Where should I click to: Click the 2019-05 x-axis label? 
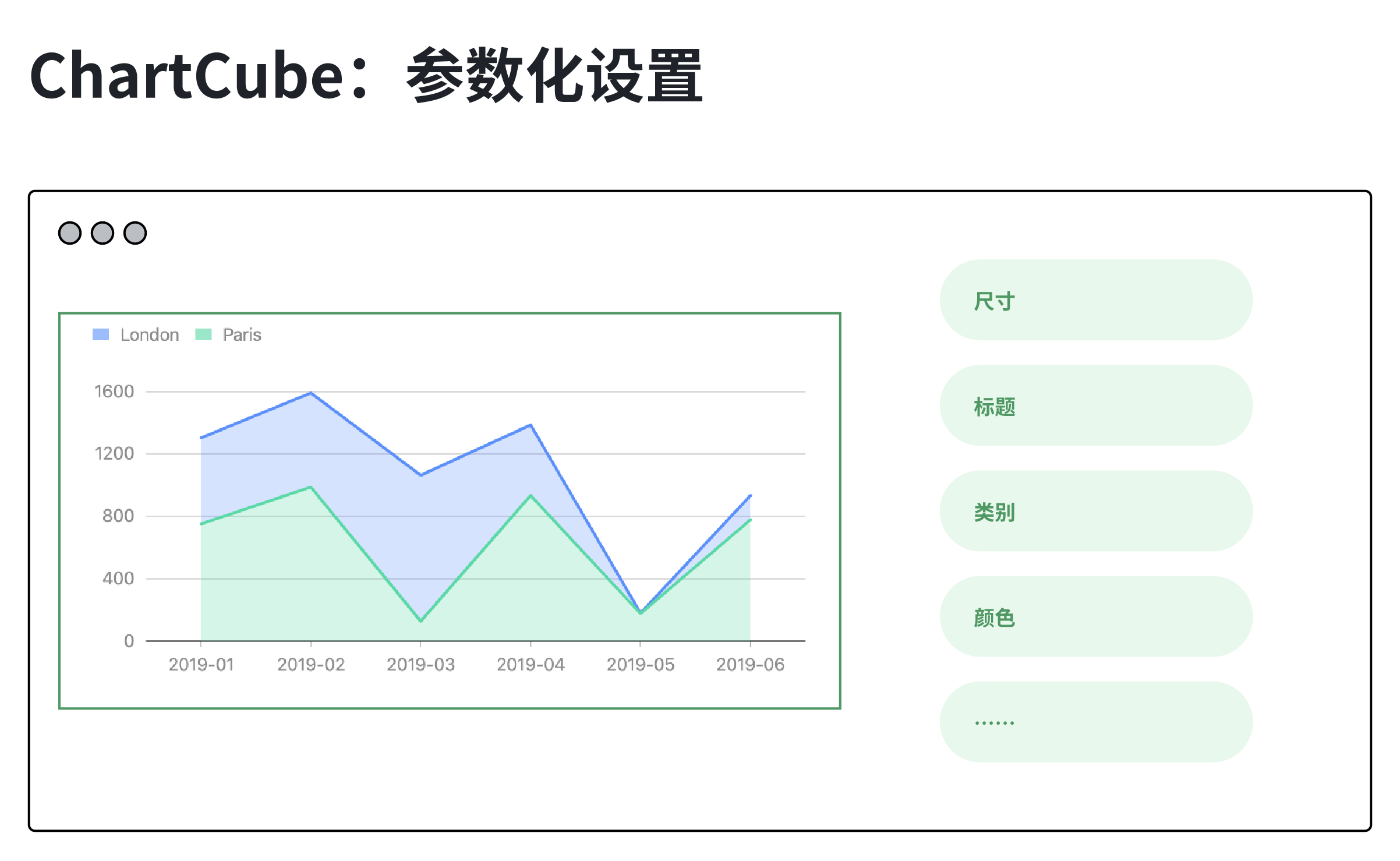(641, 665)
